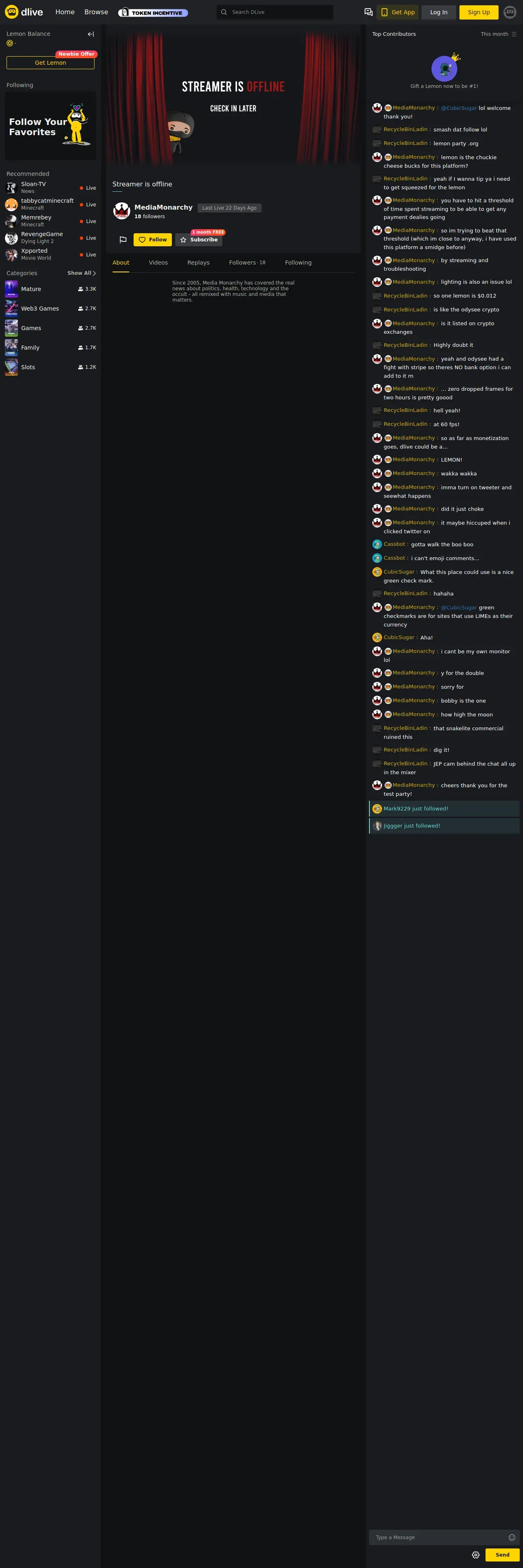Click Cassbot username beside 'i can't emoji comments...'
Viewport: 523px width, 1568px height.
click(x=395, y=558)
